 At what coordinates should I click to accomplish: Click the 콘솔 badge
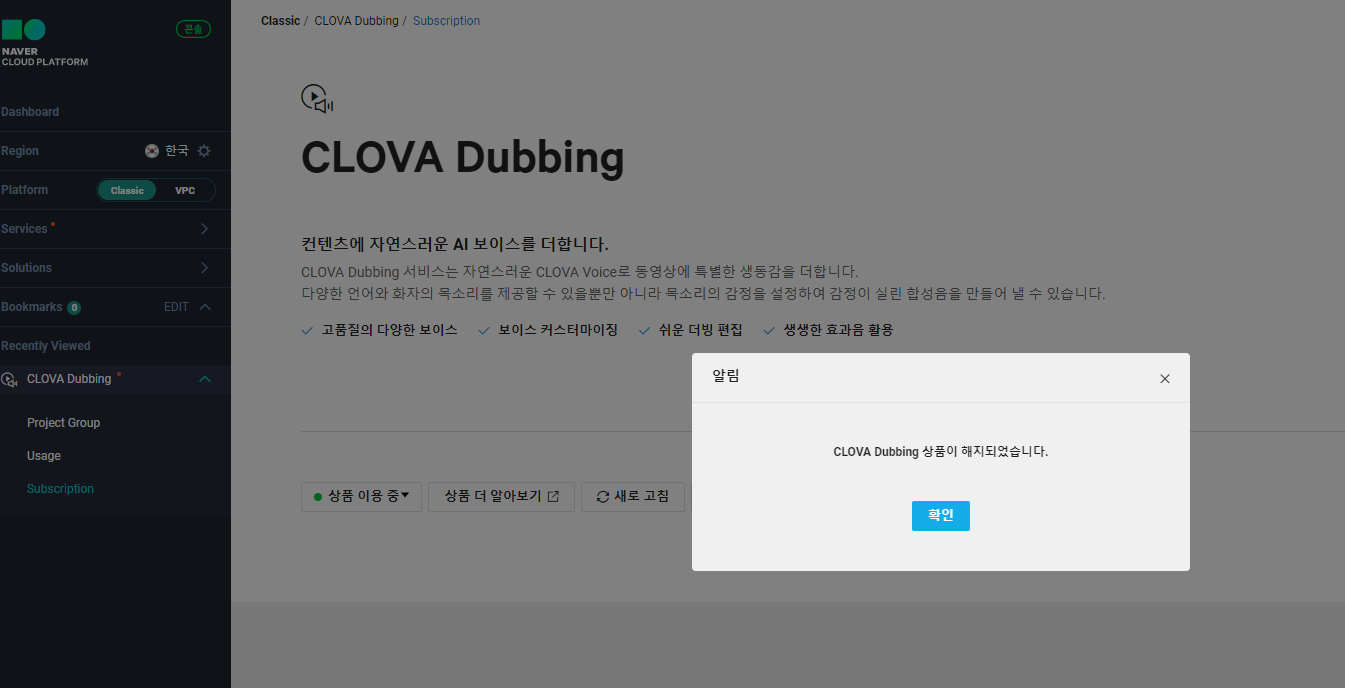point(193,29)
